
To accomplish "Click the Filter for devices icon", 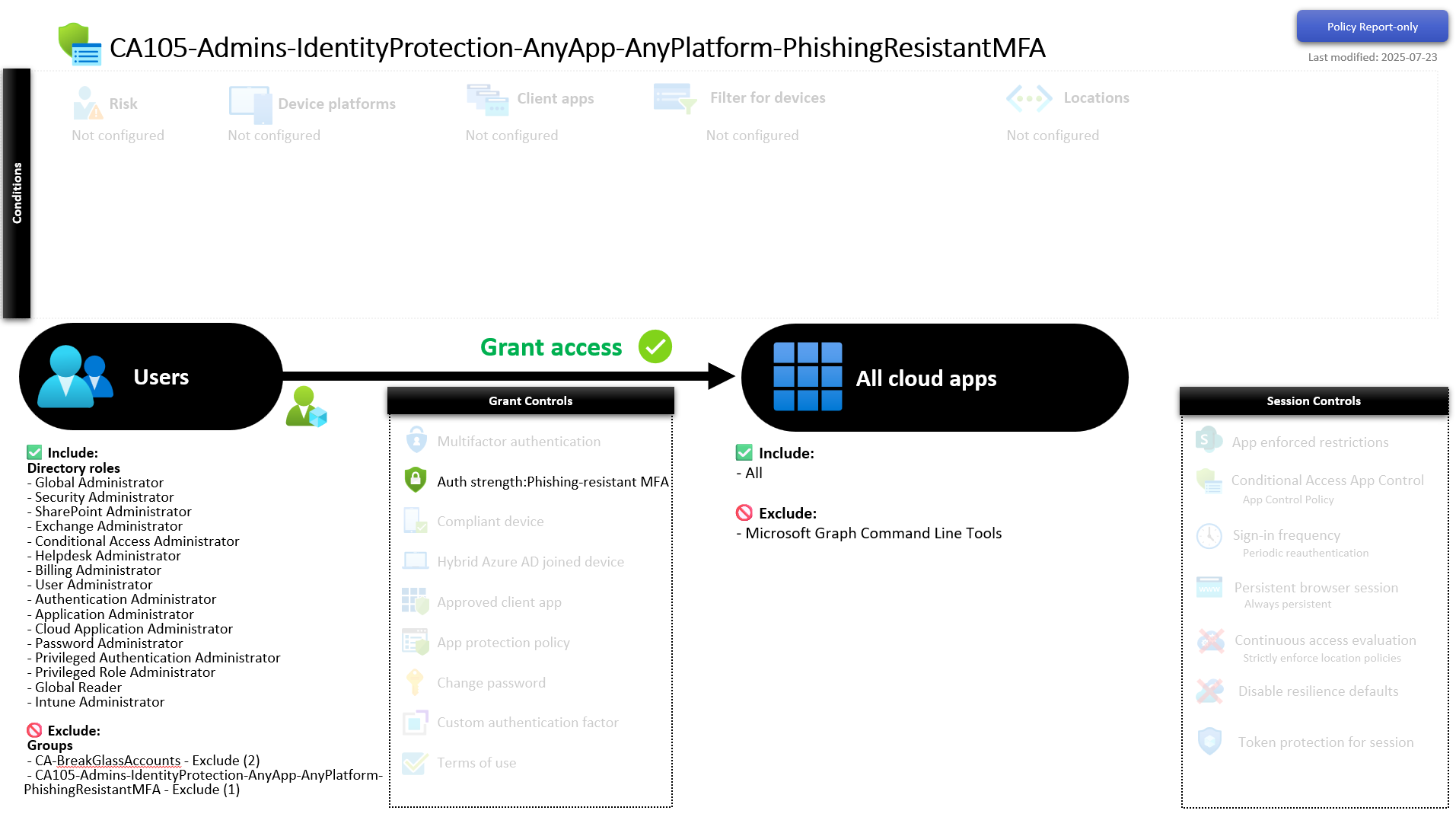I will pyautogui.click(x=674, y=99).
